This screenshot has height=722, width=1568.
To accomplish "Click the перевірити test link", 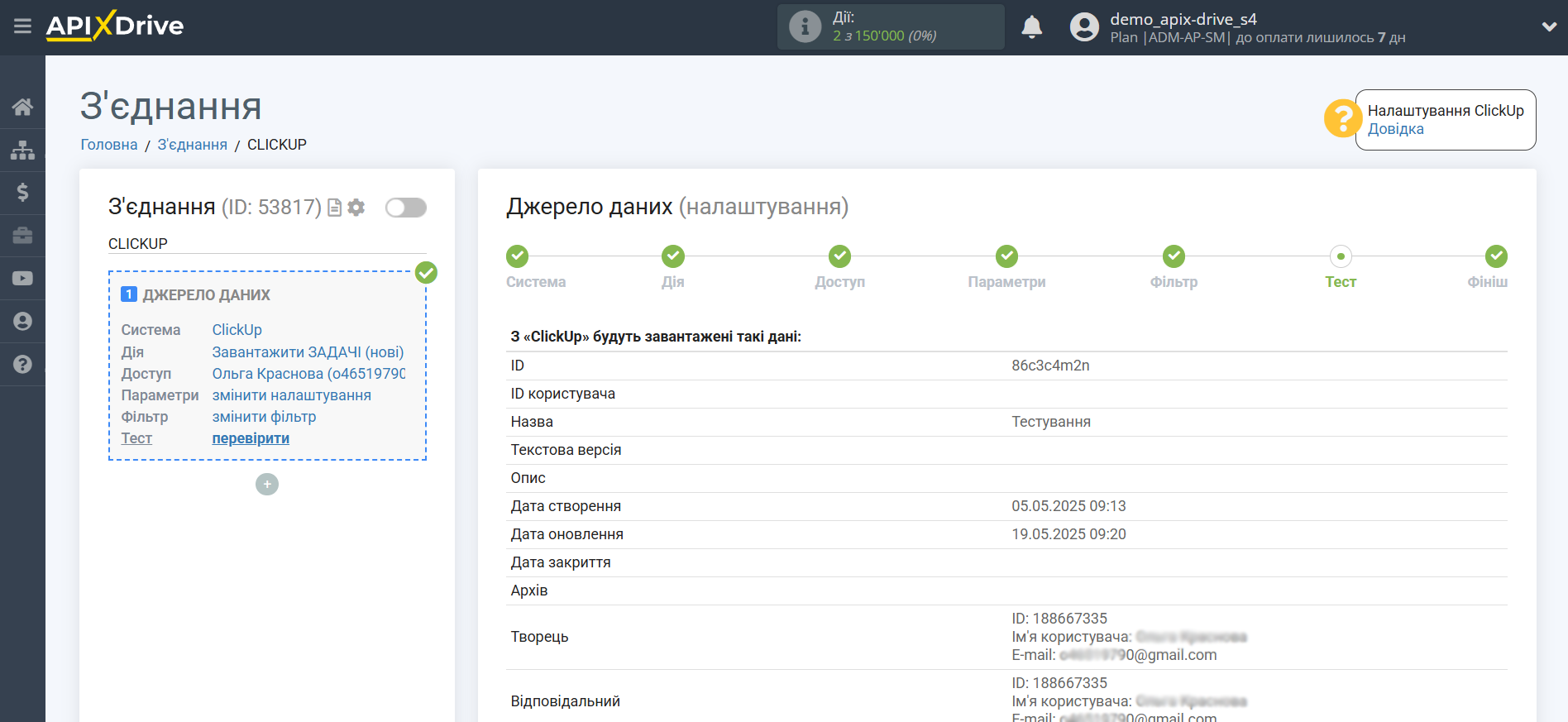I will (251, 438).
